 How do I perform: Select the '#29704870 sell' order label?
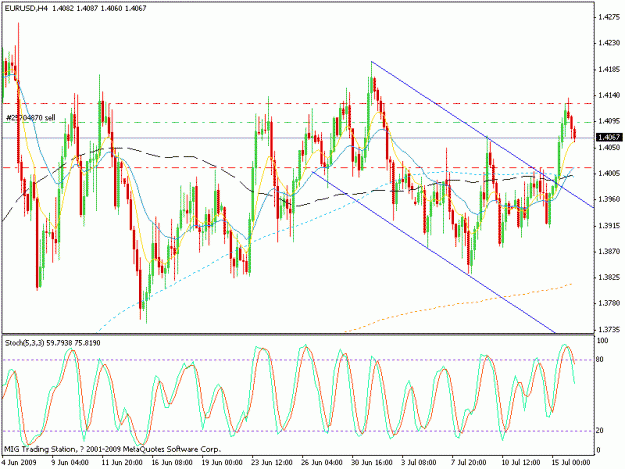(x=31, y=118)
